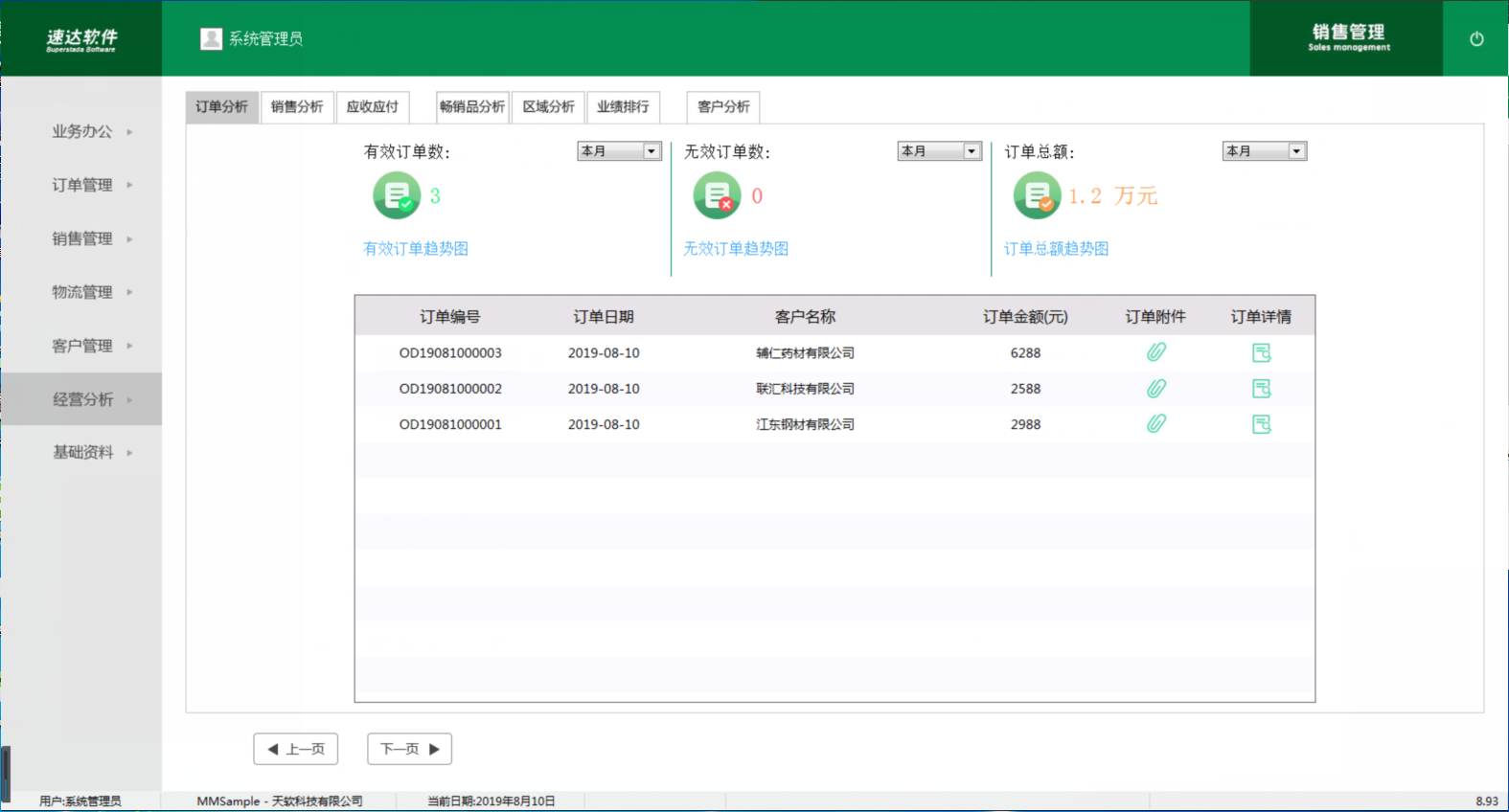Screen dimensions: 1509x812
Task: Click the total amount 1.2 万元
Action: 1113,196
